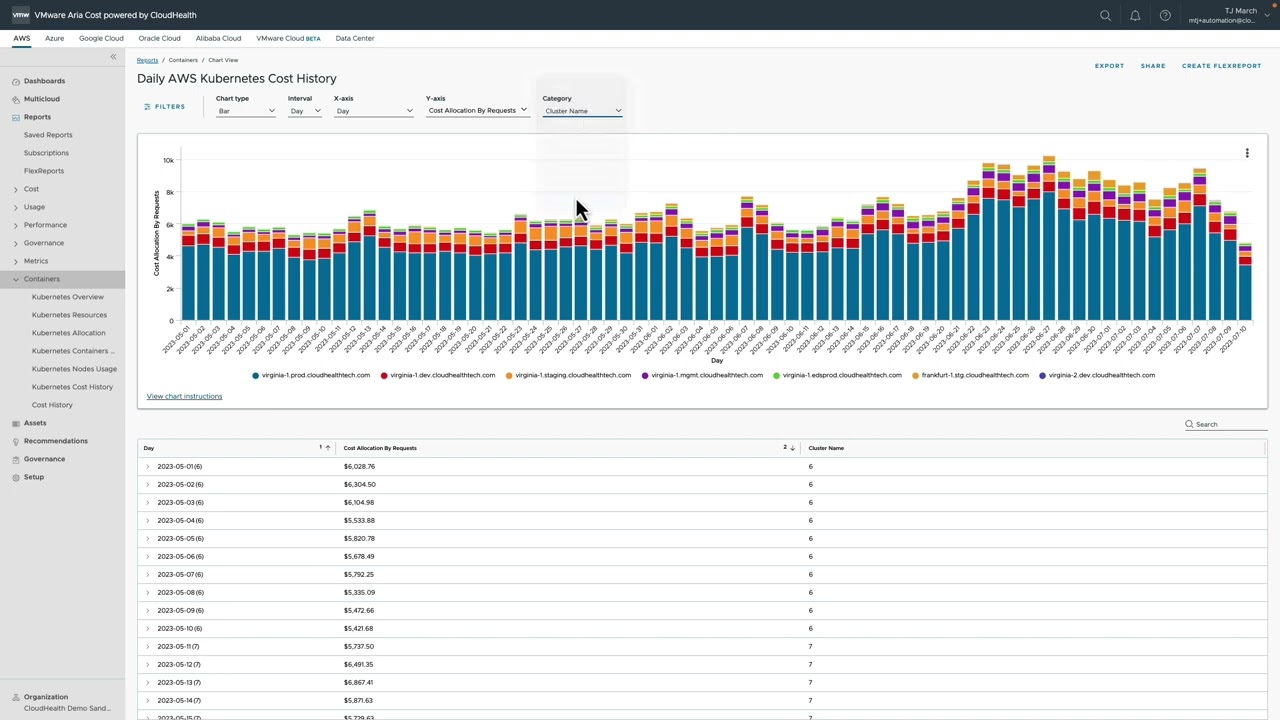The image size is (1280, 720).
Task: Open the notifications bell icon
Action: pos(1135,15)
